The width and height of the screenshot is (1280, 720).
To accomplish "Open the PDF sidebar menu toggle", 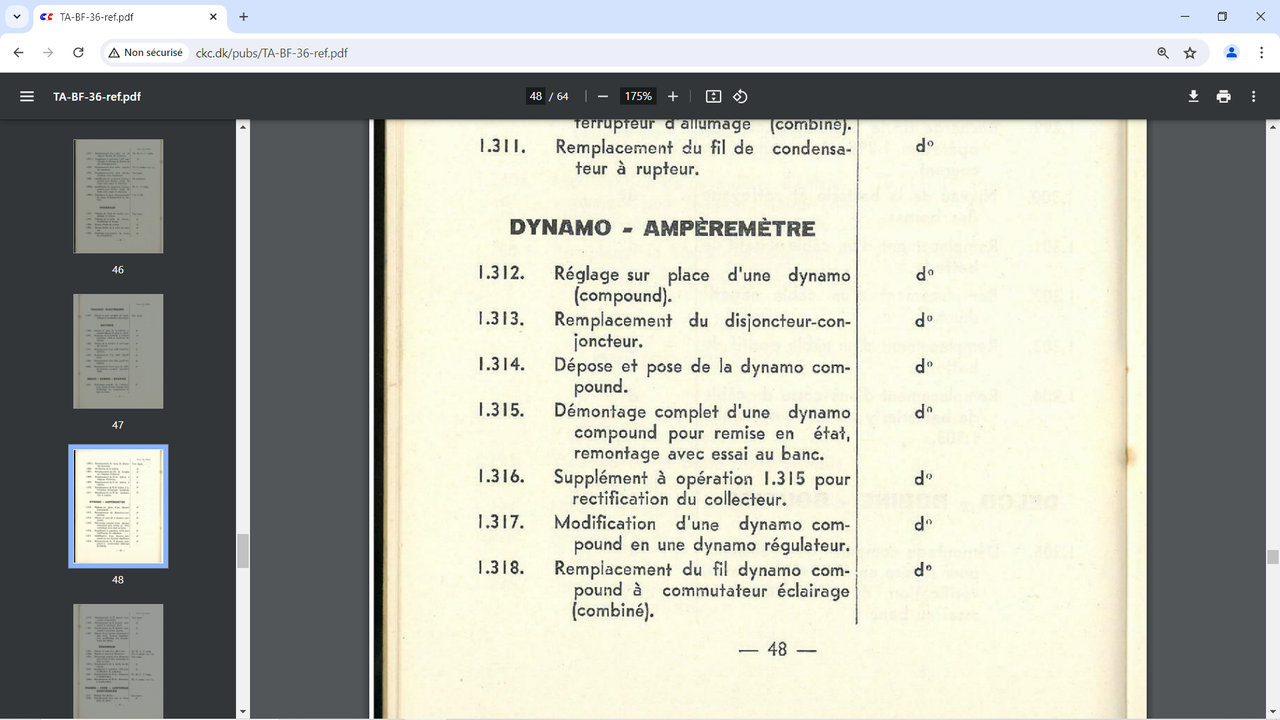I will (27, 97).
